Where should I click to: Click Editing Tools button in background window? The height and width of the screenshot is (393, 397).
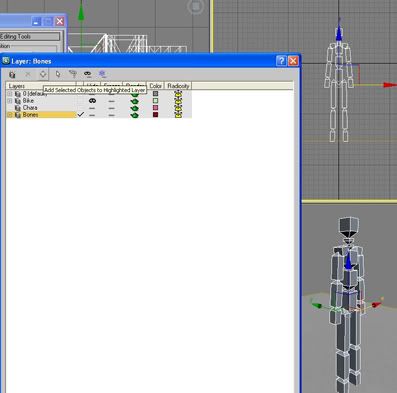pyautogui.click(x=30, y=36)
